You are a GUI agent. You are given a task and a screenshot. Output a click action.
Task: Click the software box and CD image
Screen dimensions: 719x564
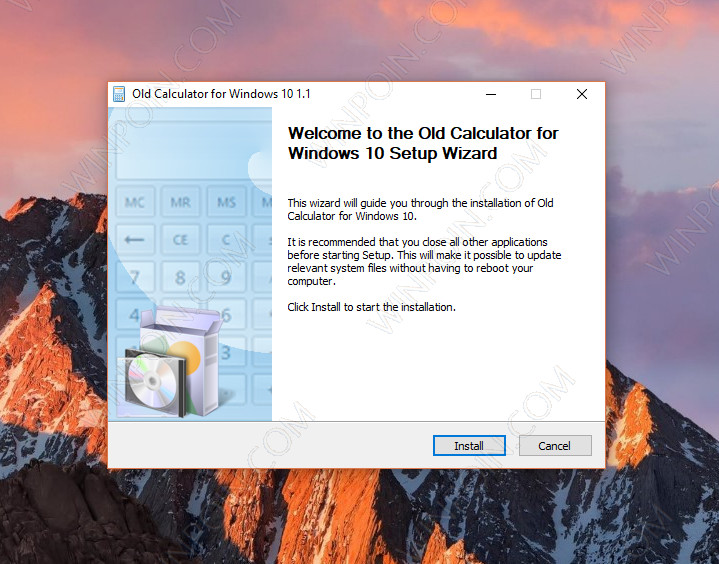point(172,362)
